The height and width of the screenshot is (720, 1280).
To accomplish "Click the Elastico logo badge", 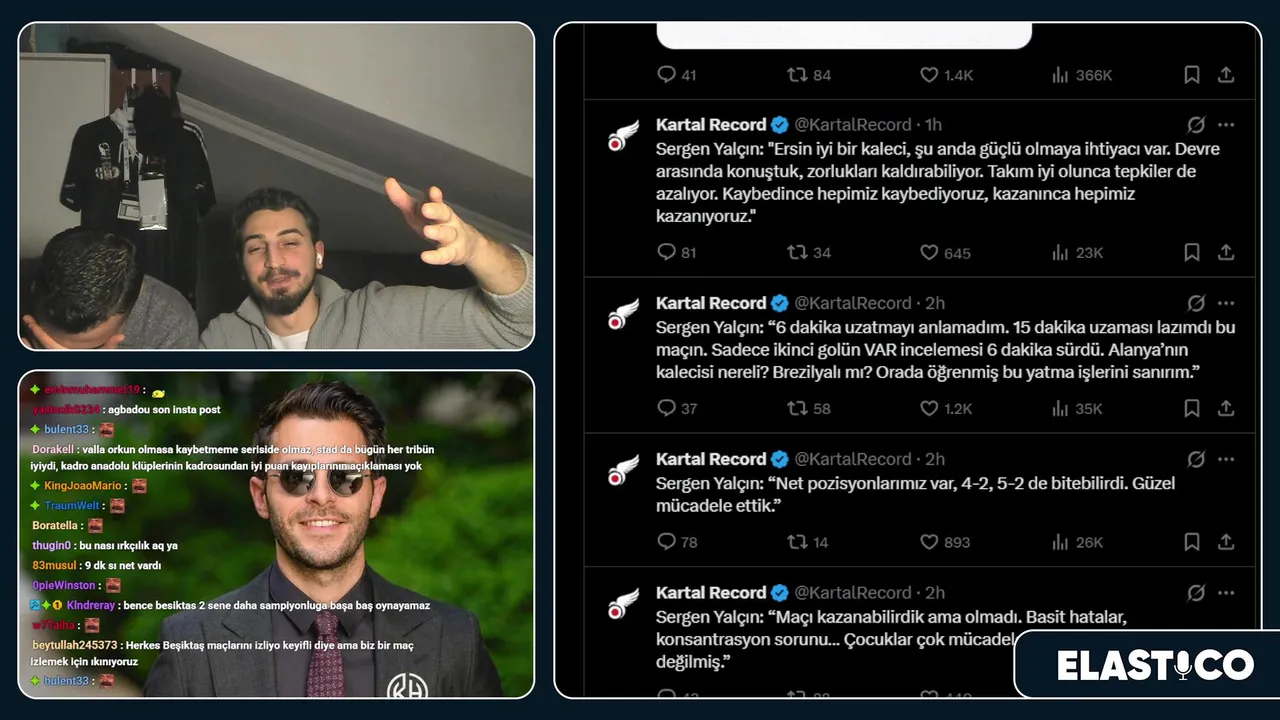I will coord(1155,665).
